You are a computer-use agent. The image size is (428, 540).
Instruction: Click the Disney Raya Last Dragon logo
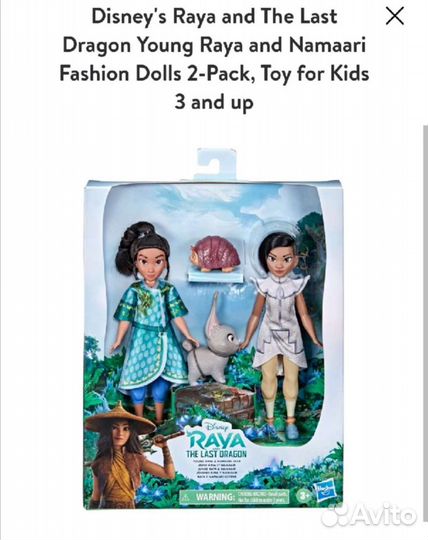pyautogui.click(x=217, y=441)
